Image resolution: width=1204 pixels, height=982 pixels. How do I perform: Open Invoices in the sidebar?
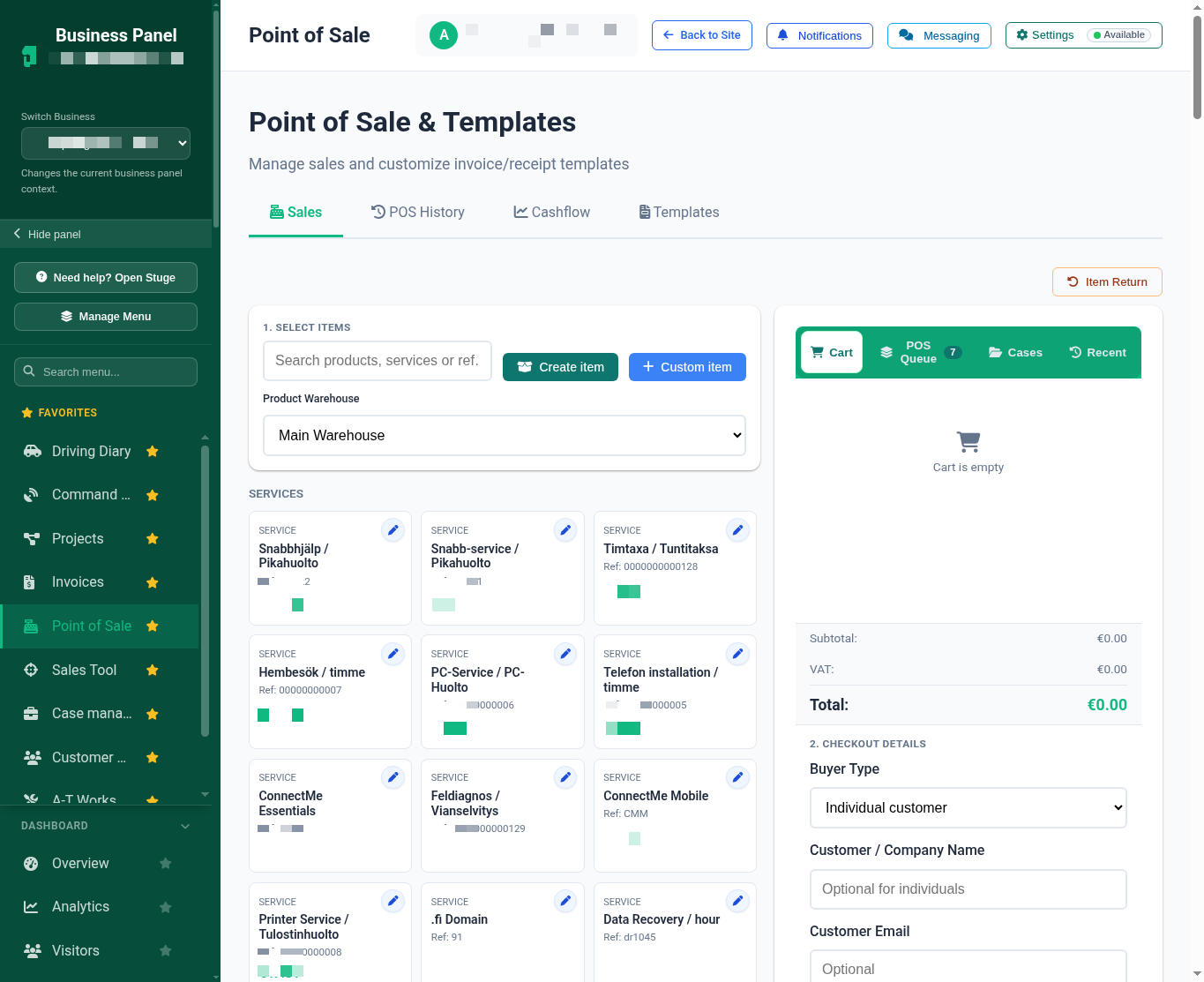78,582
